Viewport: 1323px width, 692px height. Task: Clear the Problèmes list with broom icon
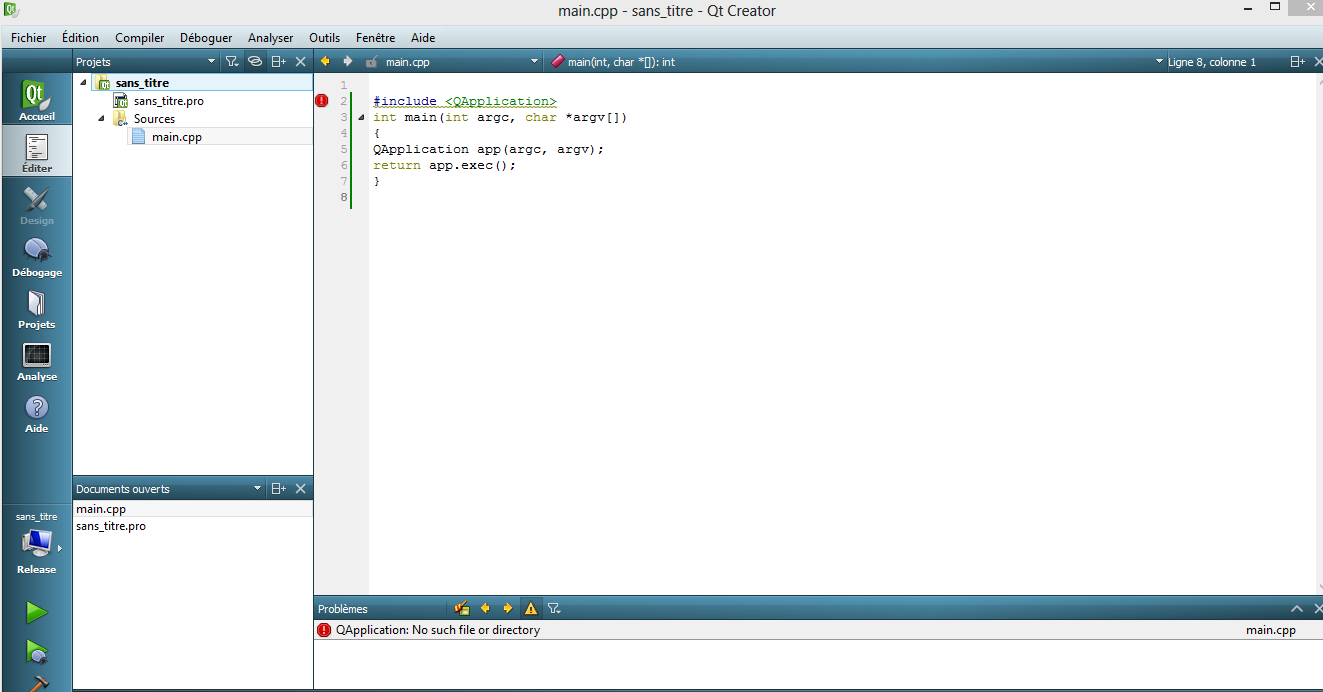(x=461, y=608)
